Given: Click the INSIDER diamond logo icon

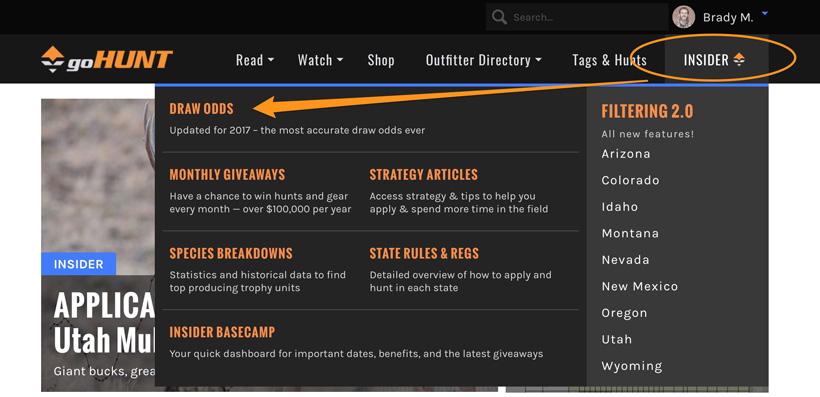Looking at the screenshot, I should [739, 60].
